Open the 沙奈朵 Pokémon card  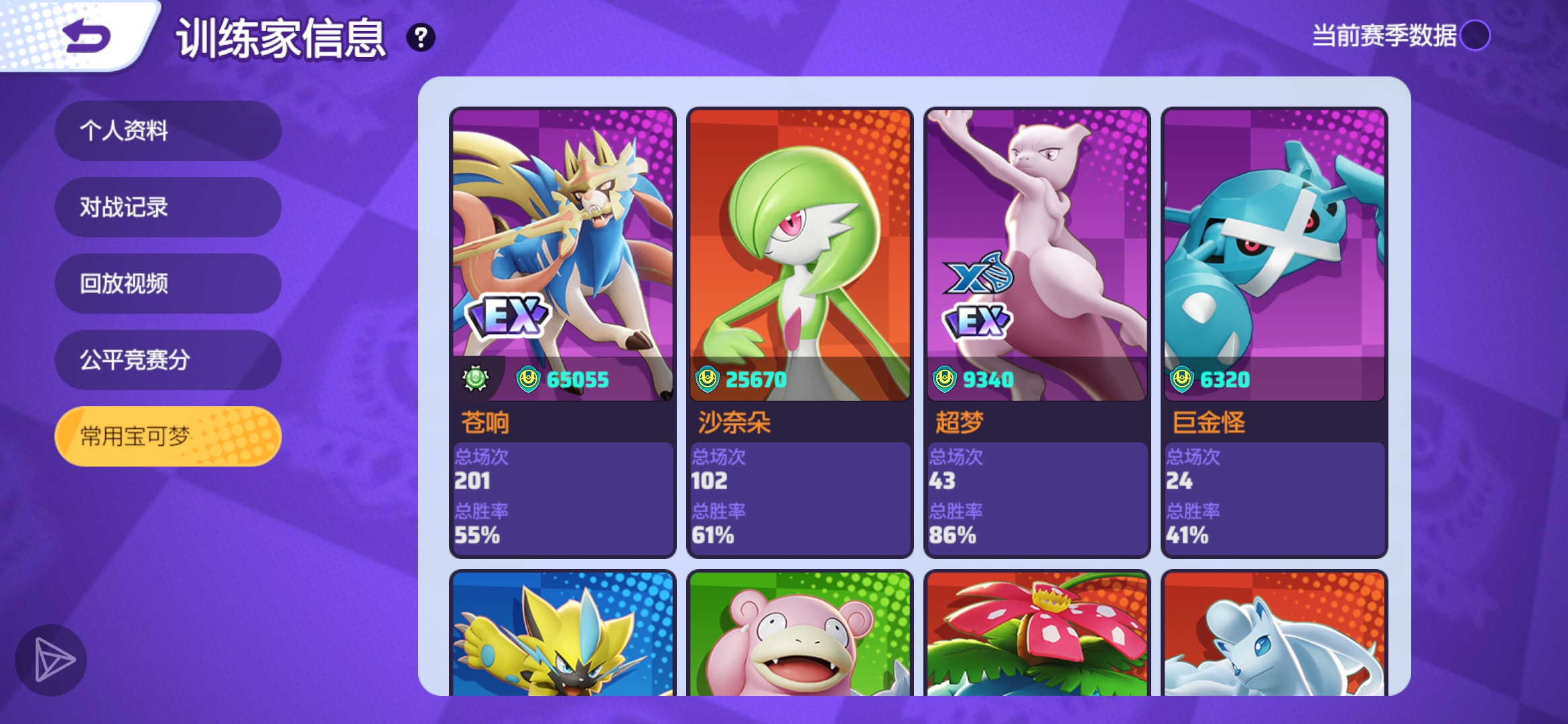pos(800,333)
